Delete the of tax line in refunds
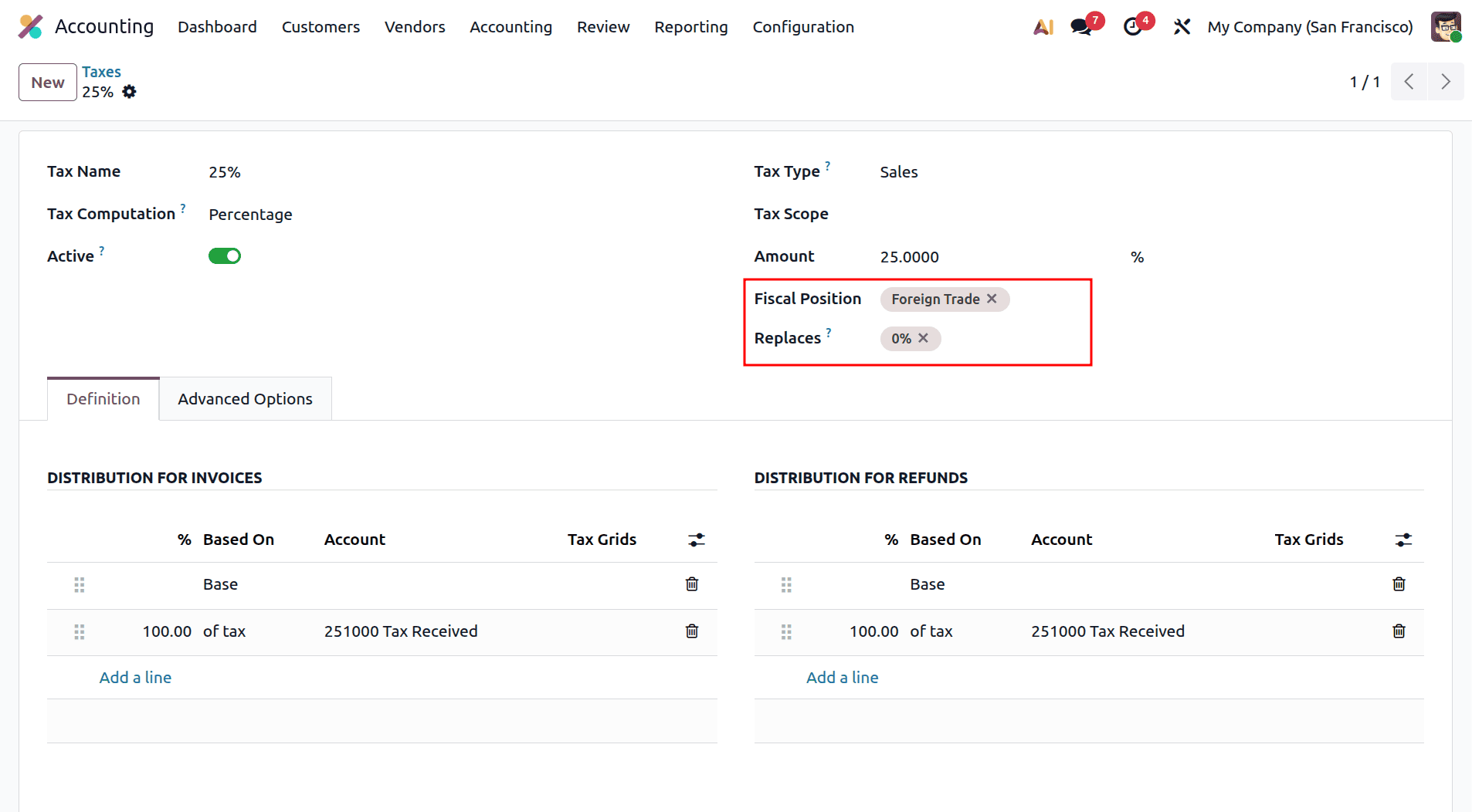The width and height of the screenshot is (1472, 812). click(1399, 631)
